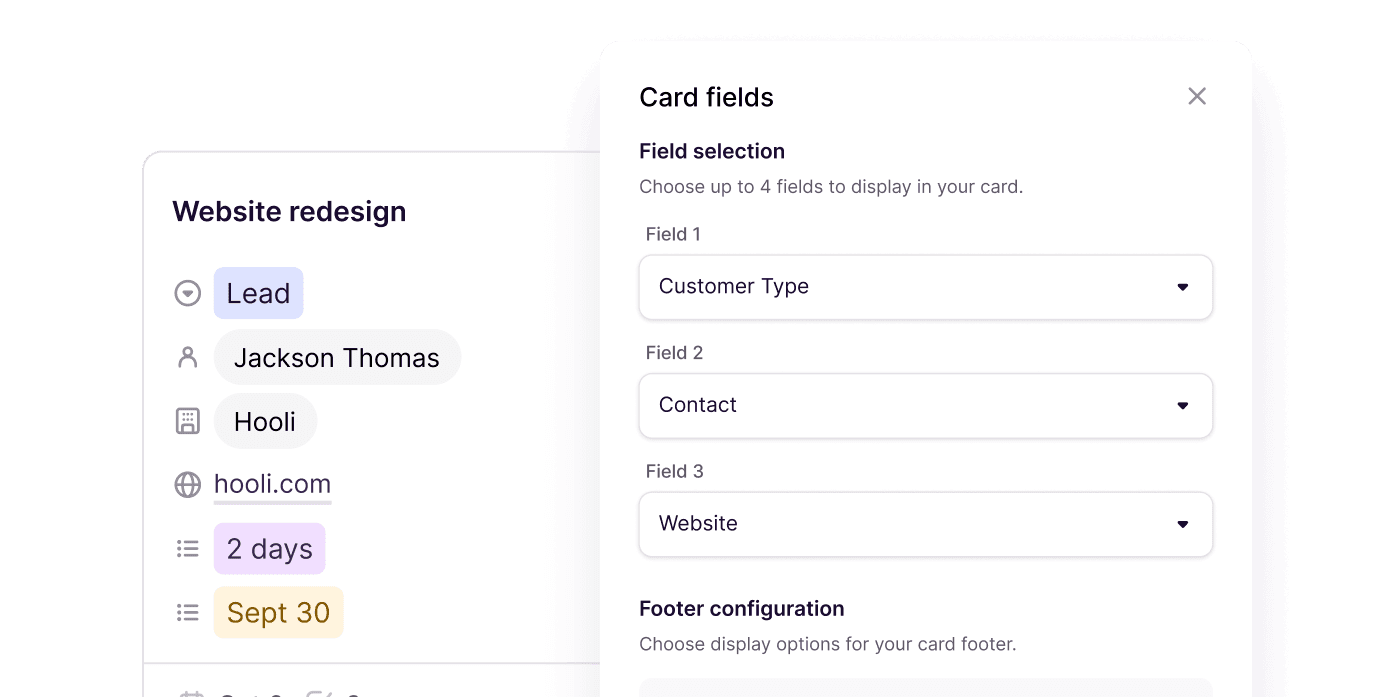Click the hooli.com website link
The image size is (1394, 697).
[x=272, y=484]
